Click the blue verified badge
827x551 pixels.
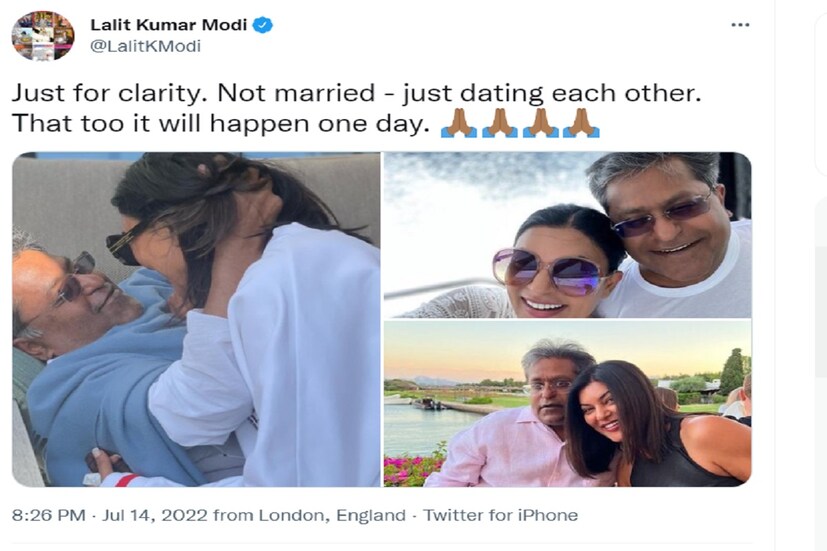point(263,25)
